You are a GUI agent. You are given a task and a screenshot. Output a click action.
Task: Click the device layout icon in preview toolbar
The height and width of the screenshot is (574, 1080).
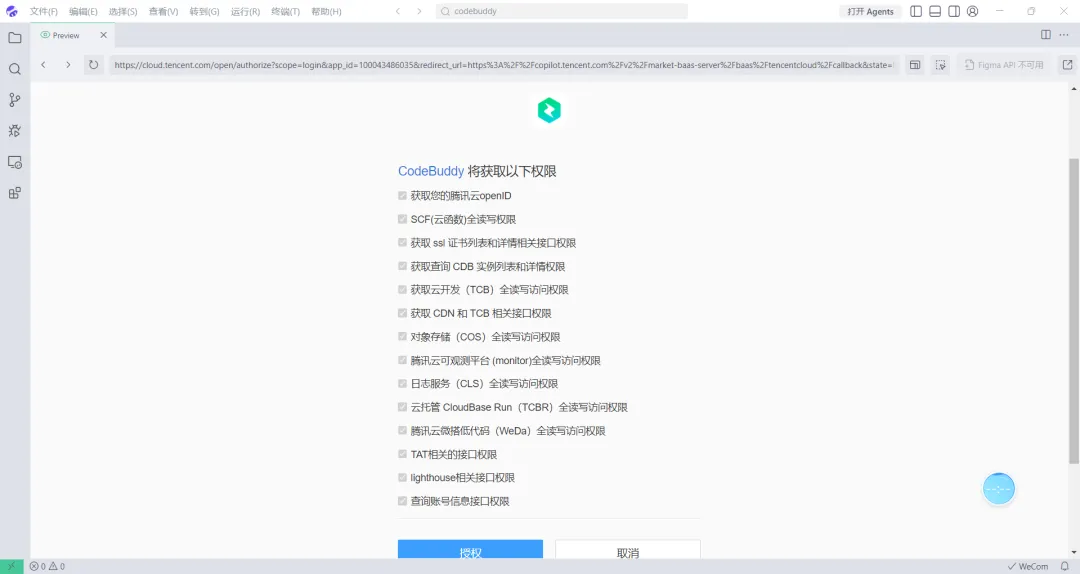click(915, 65)
